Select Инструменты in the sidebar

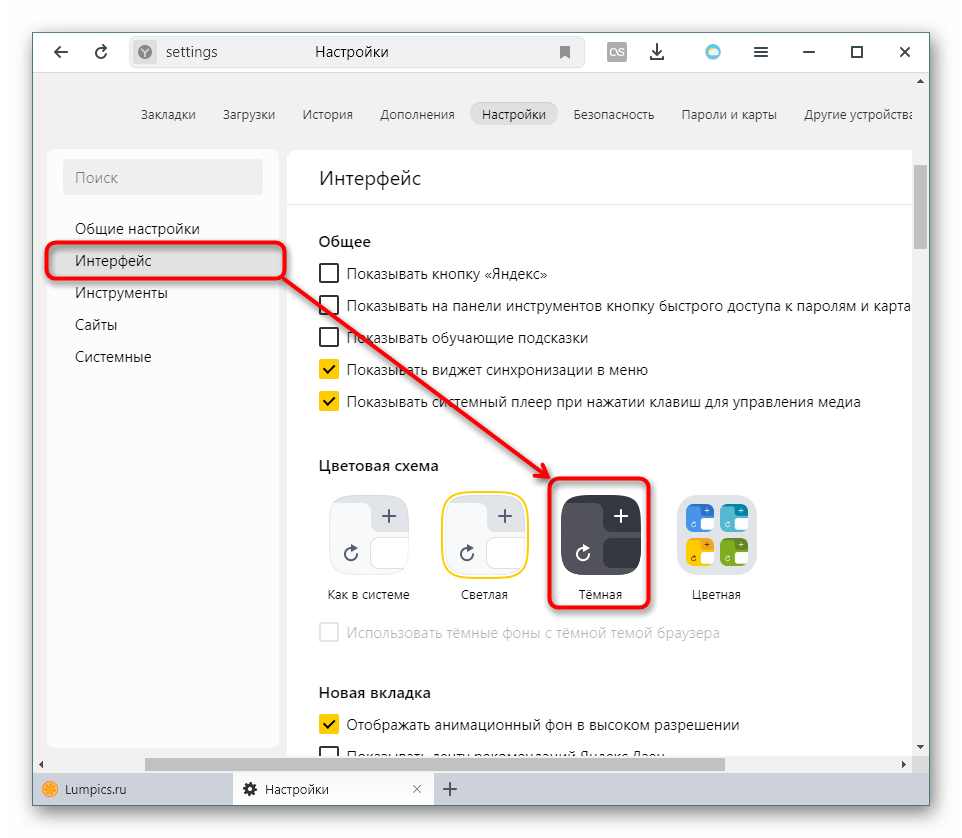pos(121,293)
